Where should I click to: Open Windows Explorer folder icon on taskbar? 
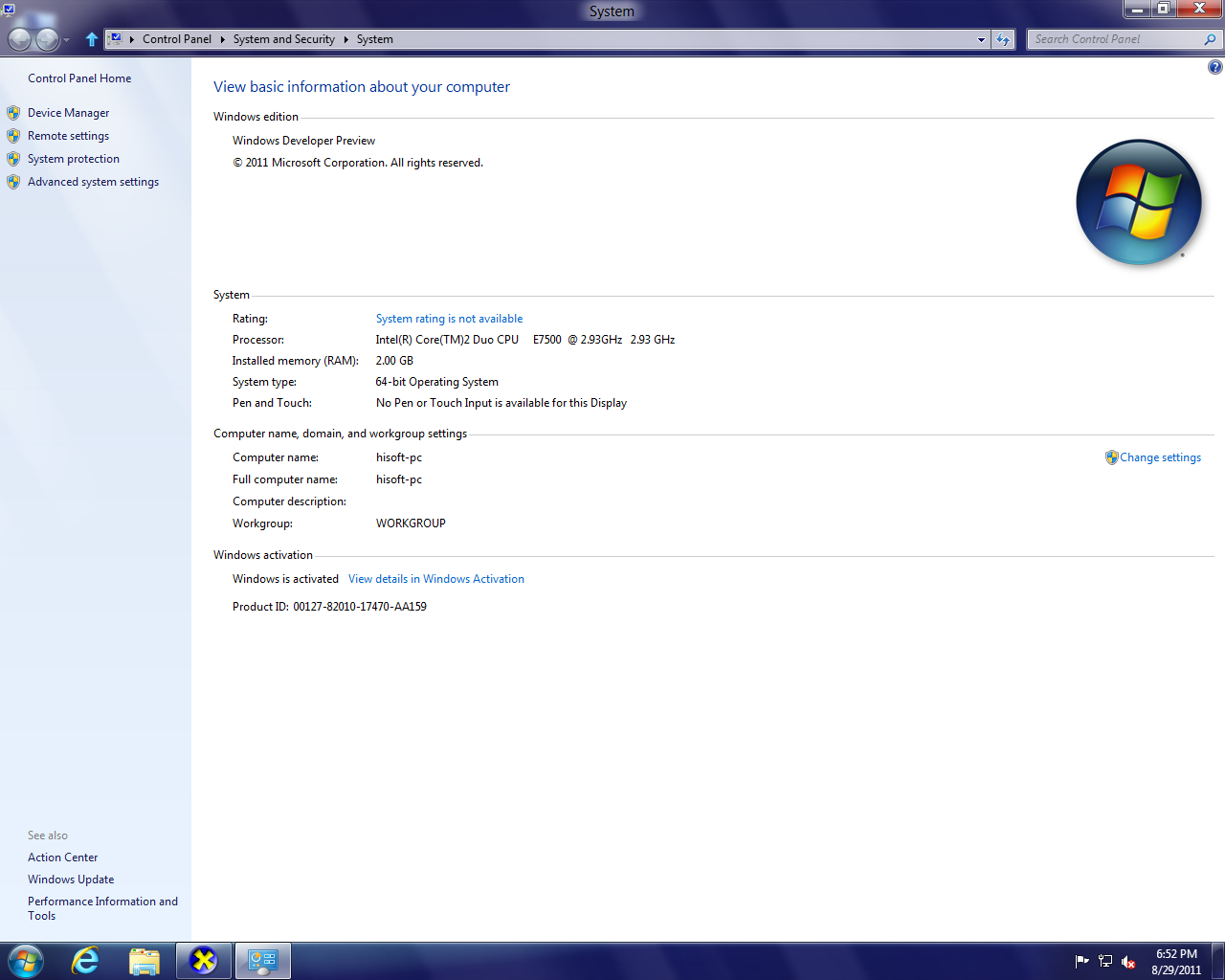pyautogui.click(x=145, y=961)
